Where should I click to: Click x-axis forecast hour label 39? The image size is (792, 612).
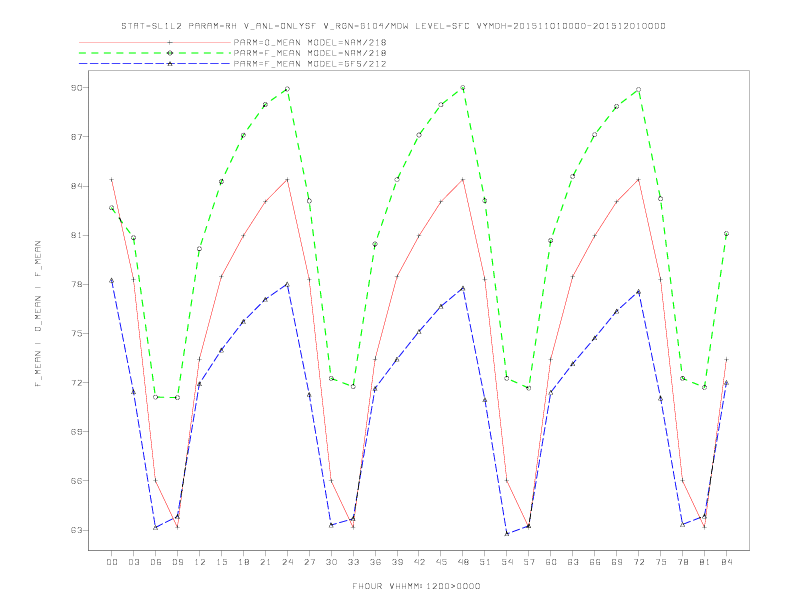click(x=397, y=562)
